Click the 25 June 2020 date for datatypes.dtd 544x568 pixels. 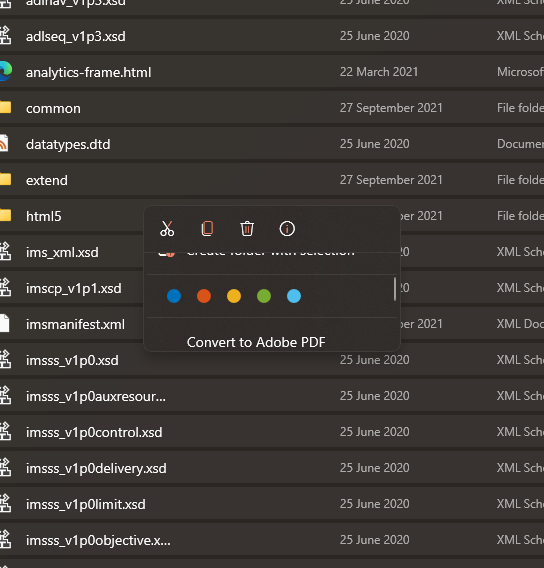pos(374,144)
